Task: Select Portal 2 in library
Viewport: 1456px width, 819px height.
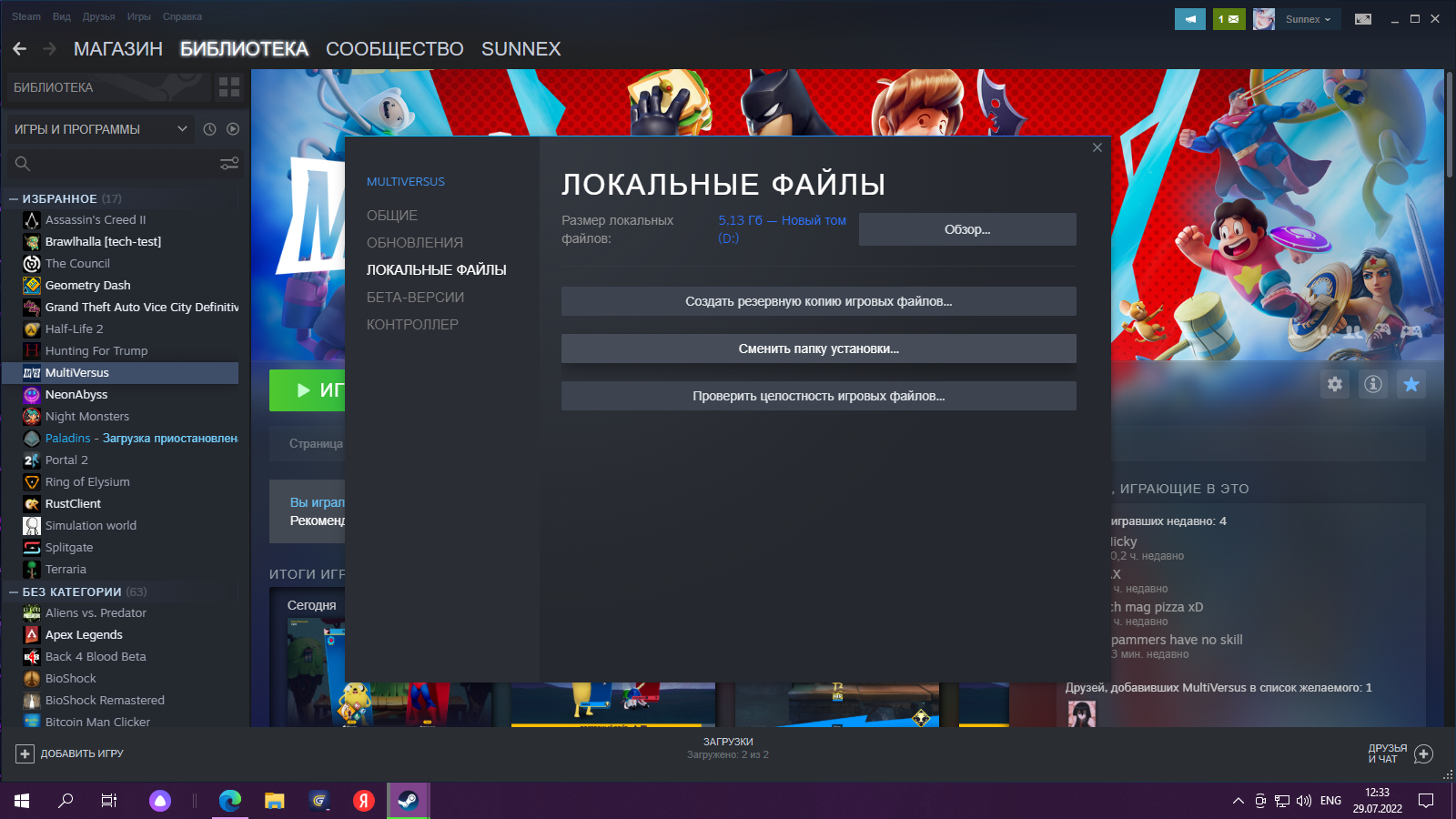Action: [x=66, y=460]
